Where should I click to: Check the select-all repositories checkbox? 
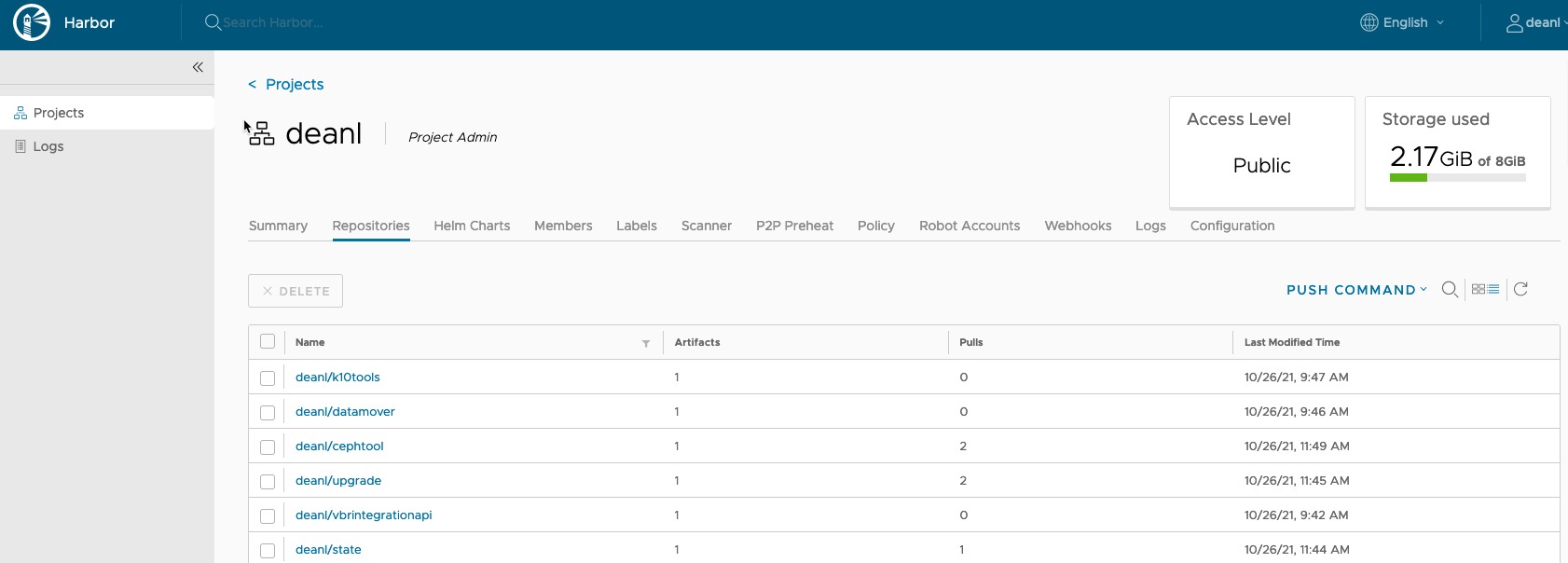point(268,341)
